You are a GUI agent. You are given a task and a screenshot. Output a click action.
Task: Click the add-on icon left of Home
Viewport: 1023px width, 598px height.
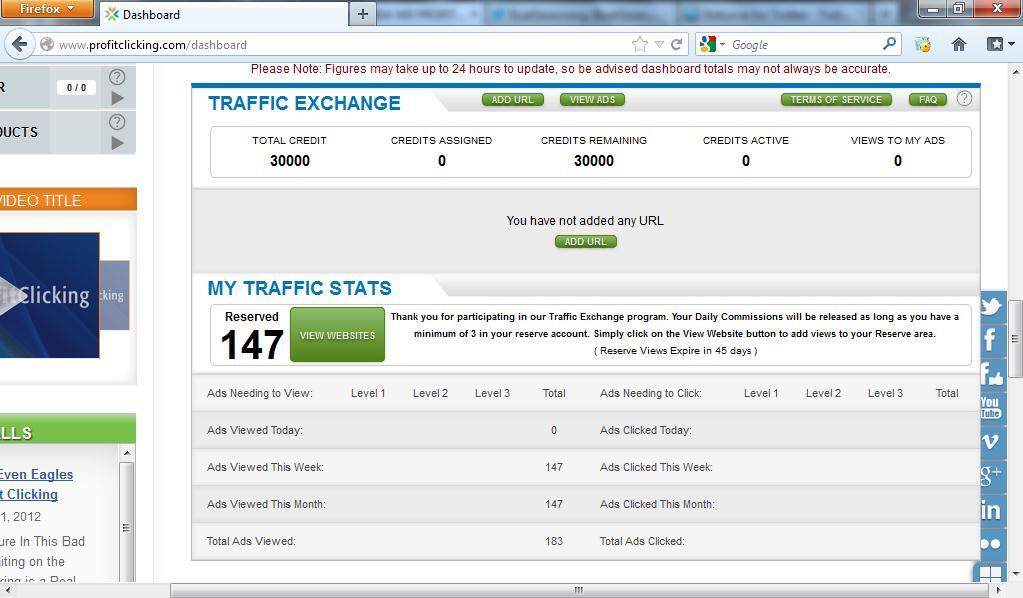point(923,44)
